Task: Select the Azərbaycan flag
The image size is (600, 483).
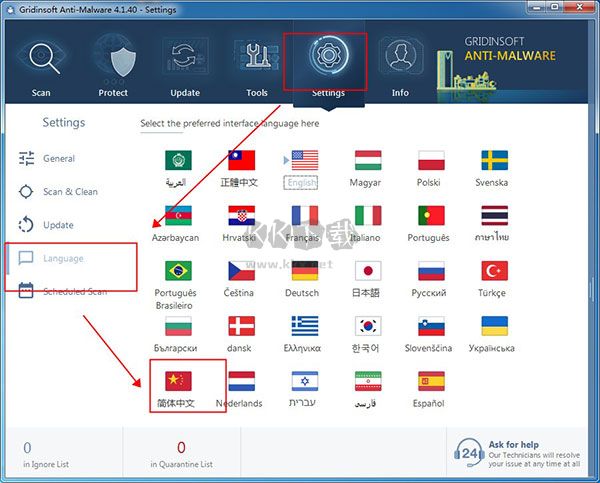Action: (x=178, y=215)
